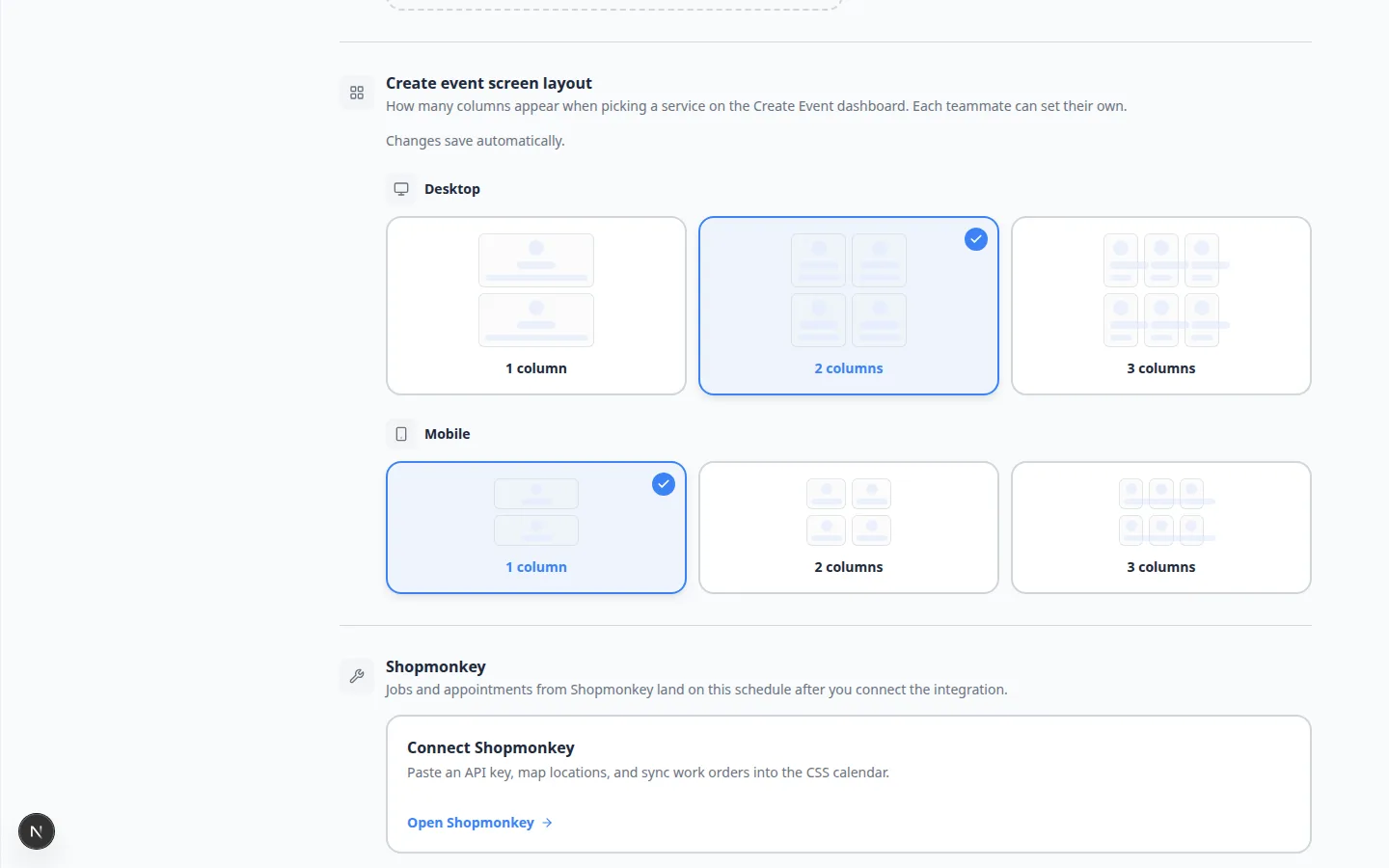Open Shopmonkey link
Screen dimensions: 1389x868
(479, 823)
